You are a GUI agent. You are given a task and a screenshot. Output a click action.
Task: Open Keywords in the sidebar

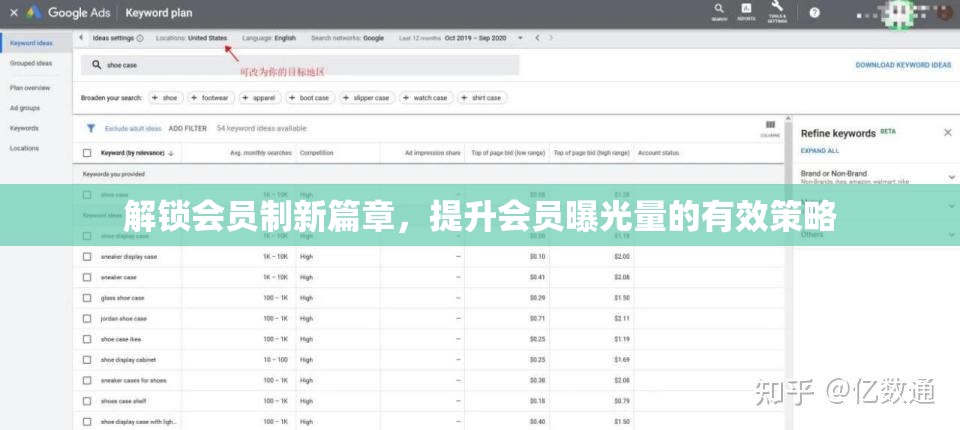coord(24,128)
